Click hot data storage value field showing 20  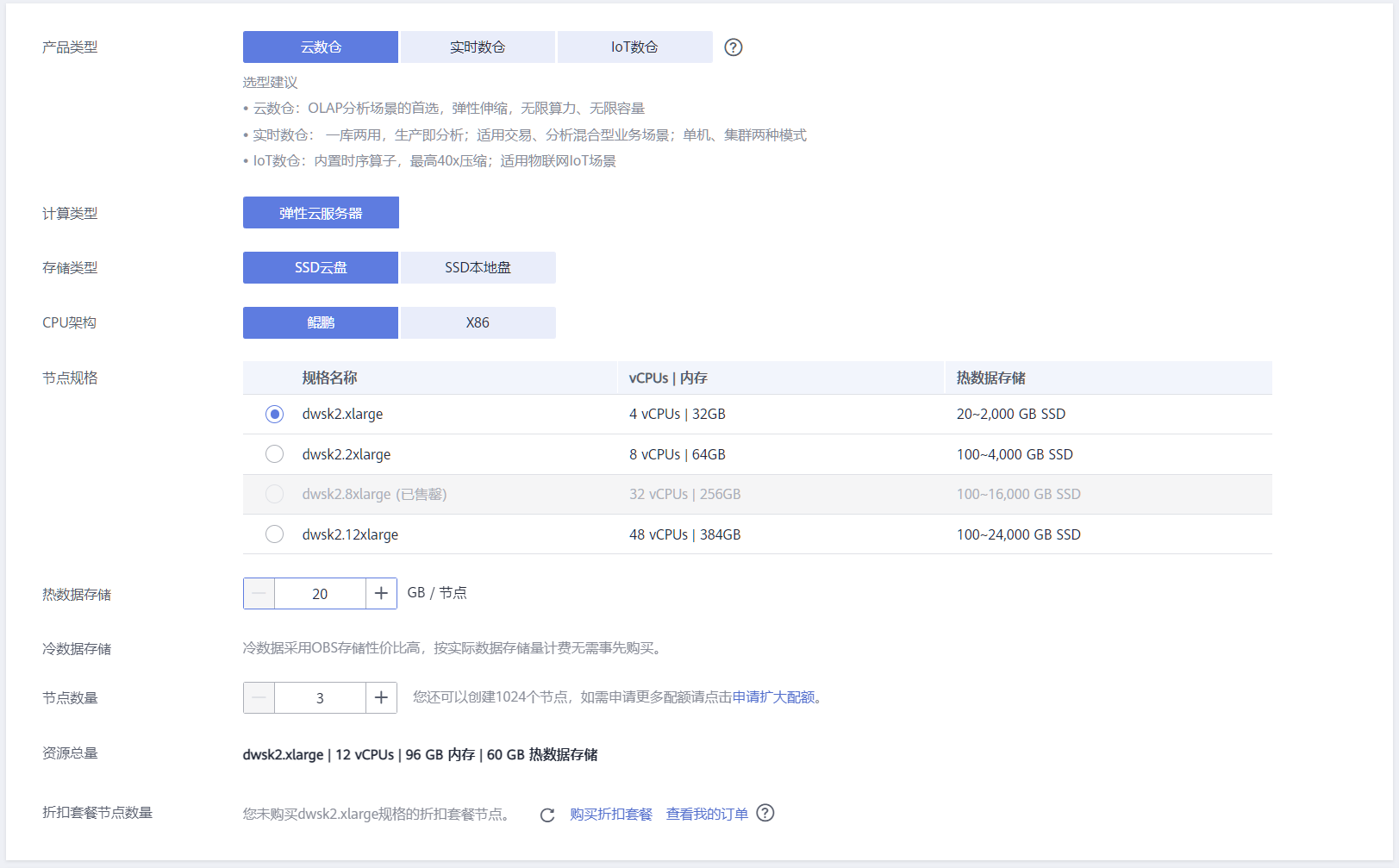320,593
